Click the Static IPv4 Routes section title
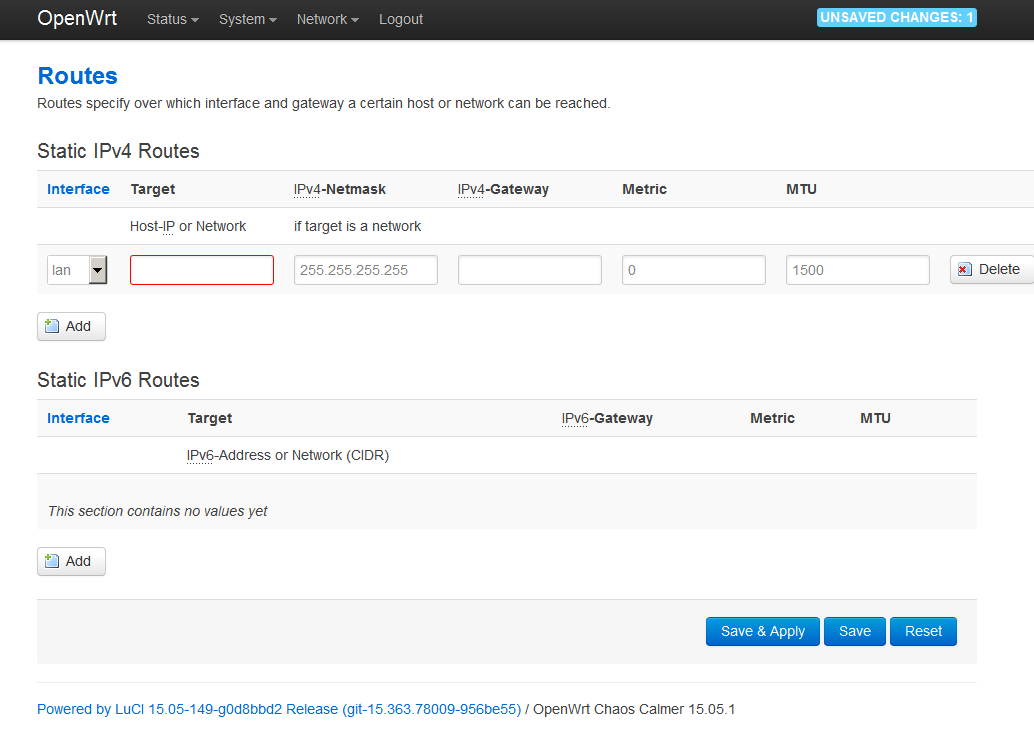This screenshot has width=1034, height=750. click(118, 151)
